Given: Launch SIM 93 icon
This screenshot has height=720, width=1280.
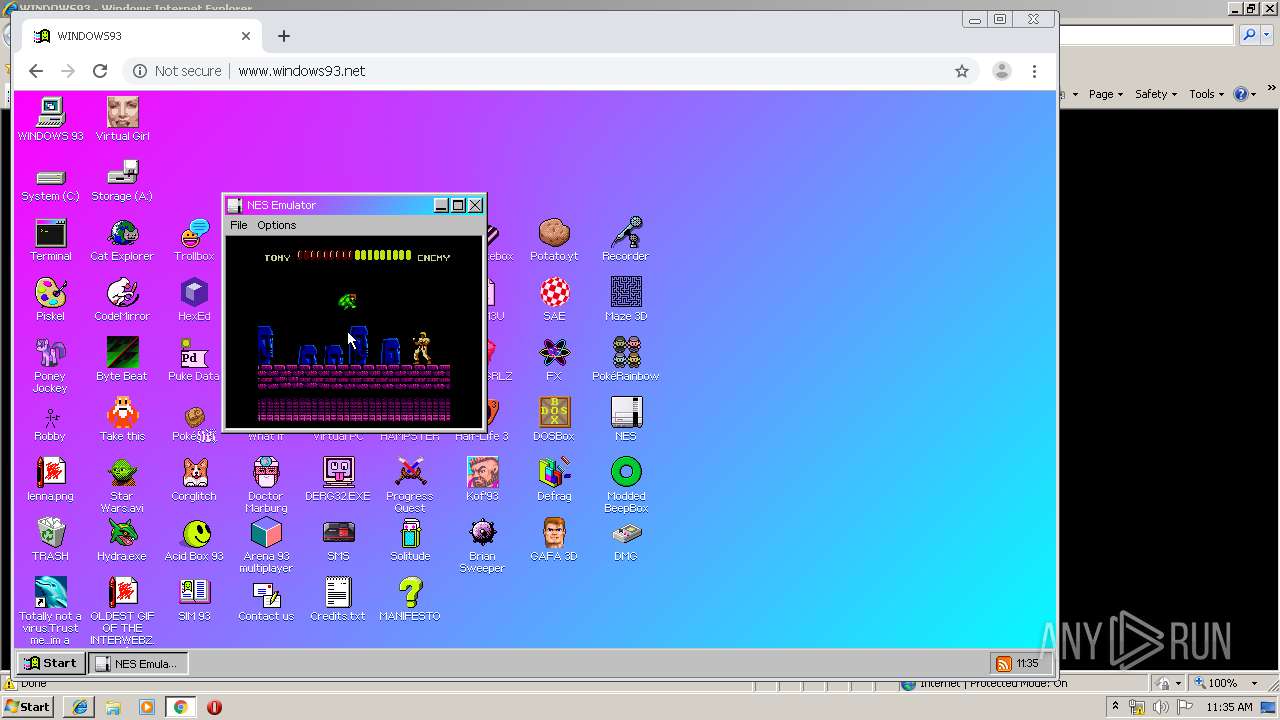Looking at the screenshot, I should [194, 599].
